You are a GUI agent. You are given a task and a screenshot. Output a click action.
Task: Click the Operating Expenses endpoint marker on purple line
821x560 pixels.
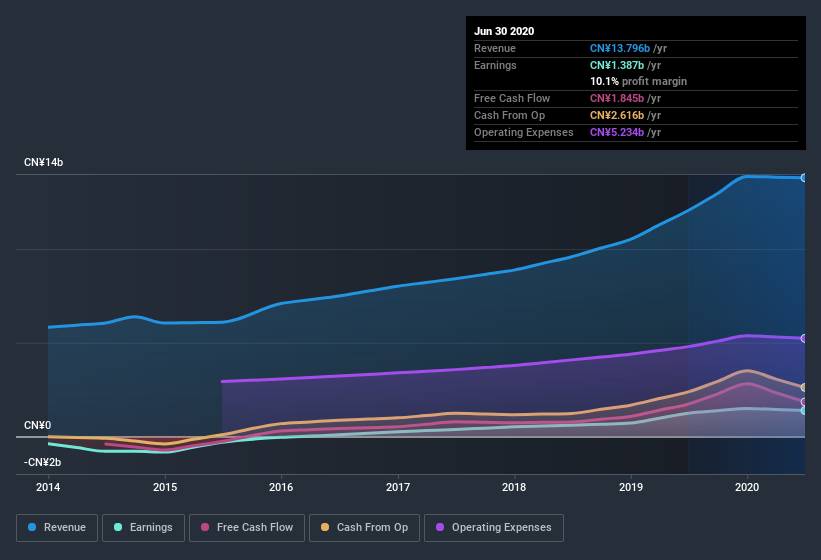click(x=803, y=339)
